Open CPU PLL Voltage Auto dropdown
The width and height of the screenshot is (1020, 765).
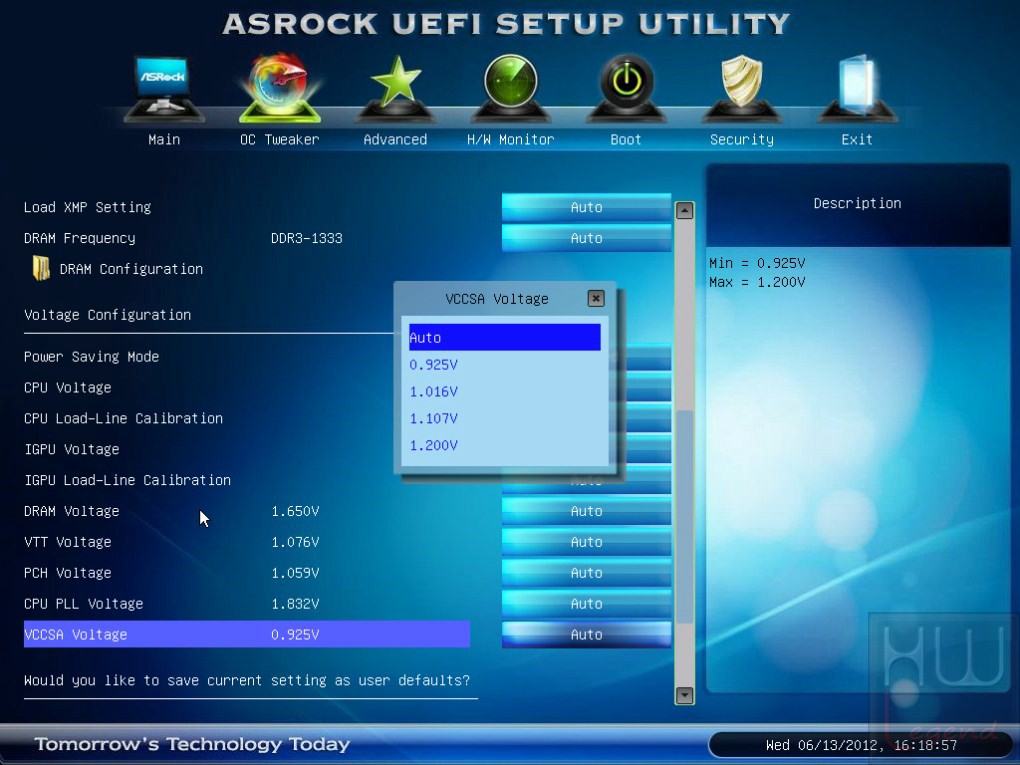click(x=586, y=604)
